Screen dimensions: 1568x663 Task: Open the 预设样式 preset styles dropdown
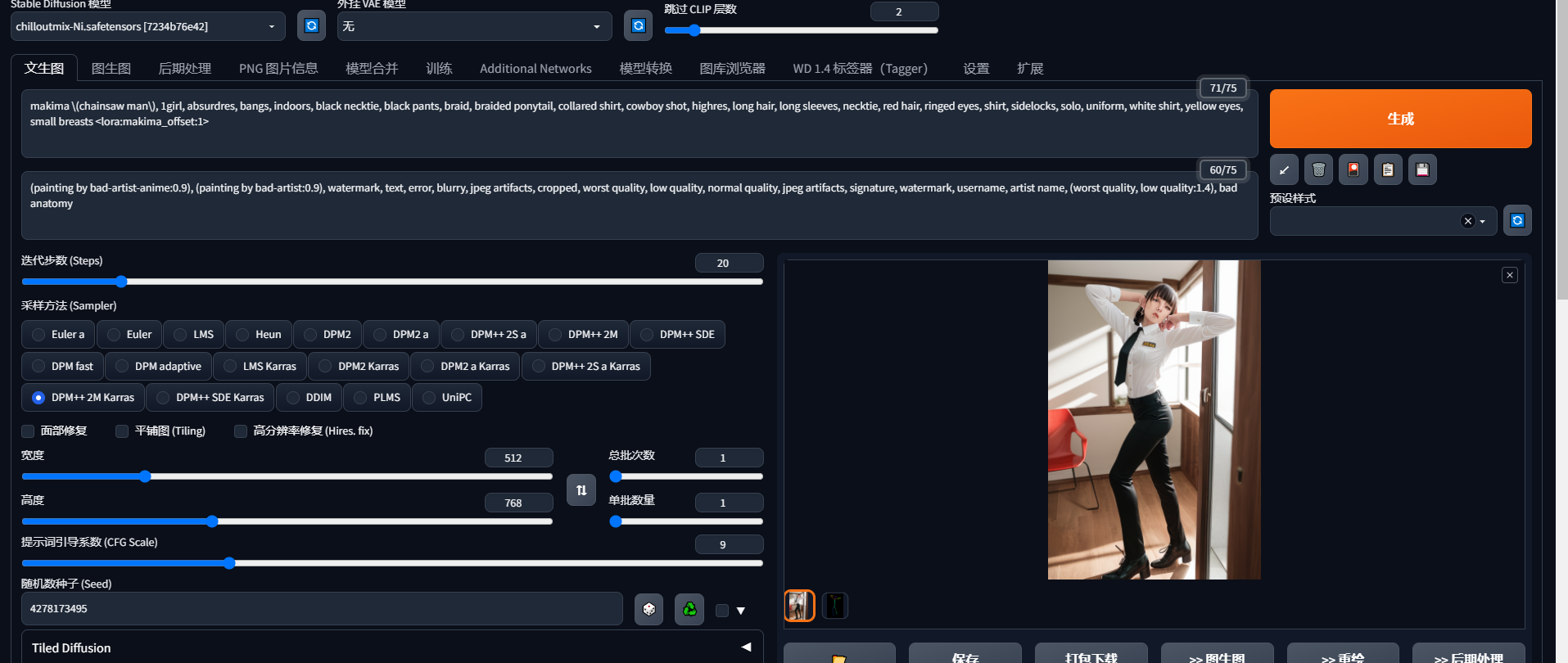(1383, 221)
